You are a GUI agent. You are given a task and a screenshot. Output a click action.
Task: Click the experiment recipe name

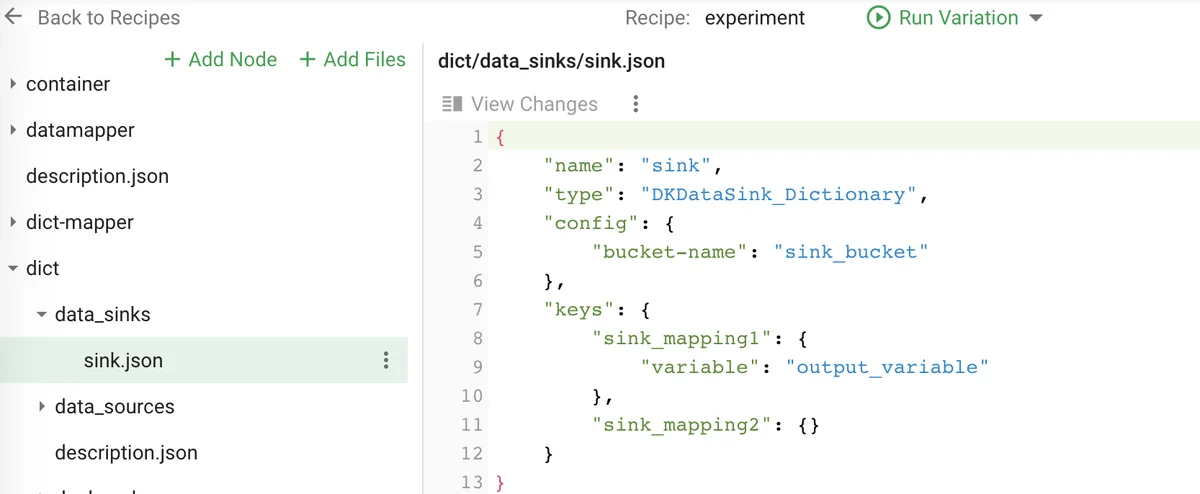[755, 18]
